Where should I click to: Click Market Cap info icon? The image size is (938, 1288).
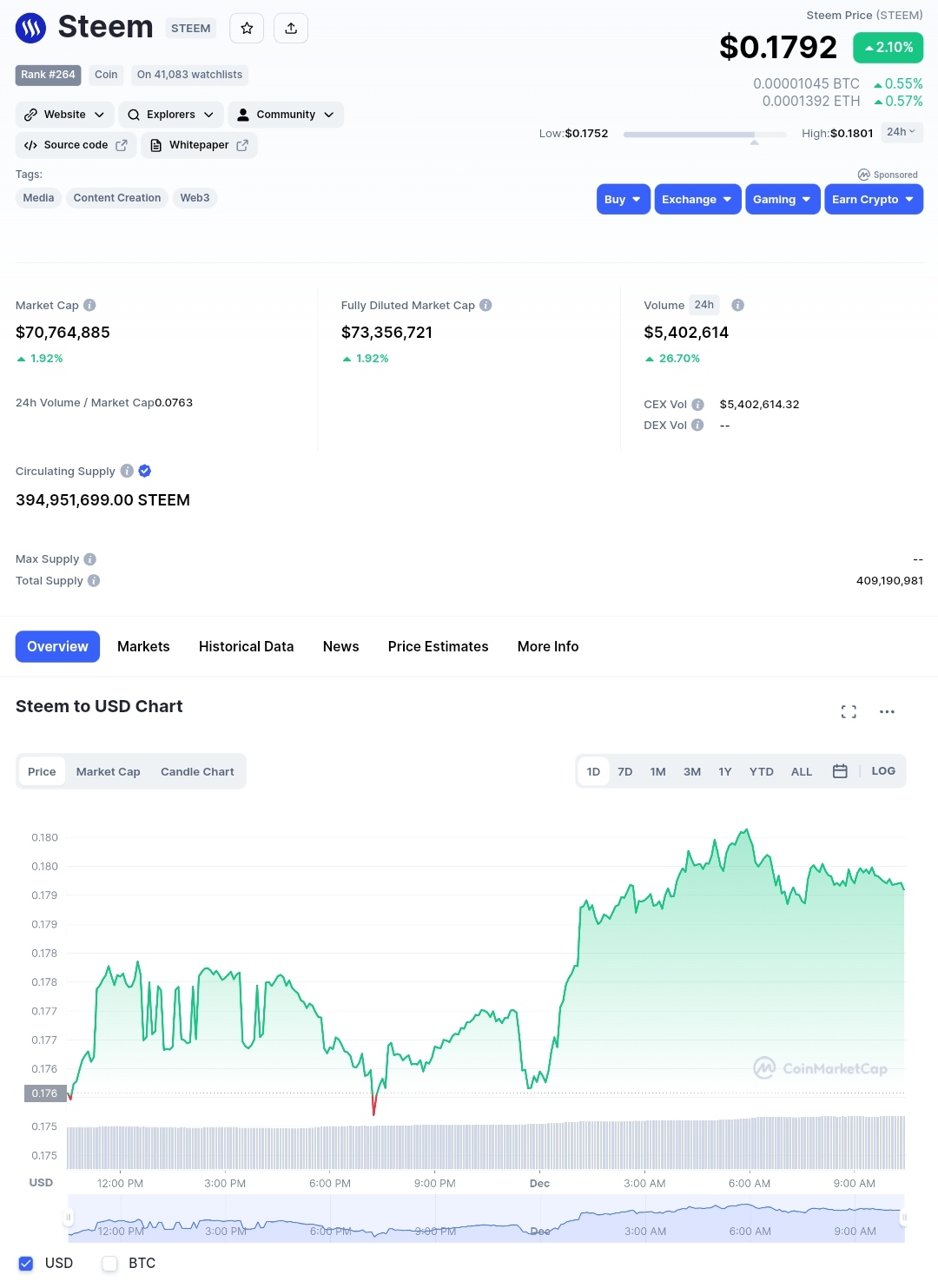tap(89, 306)
